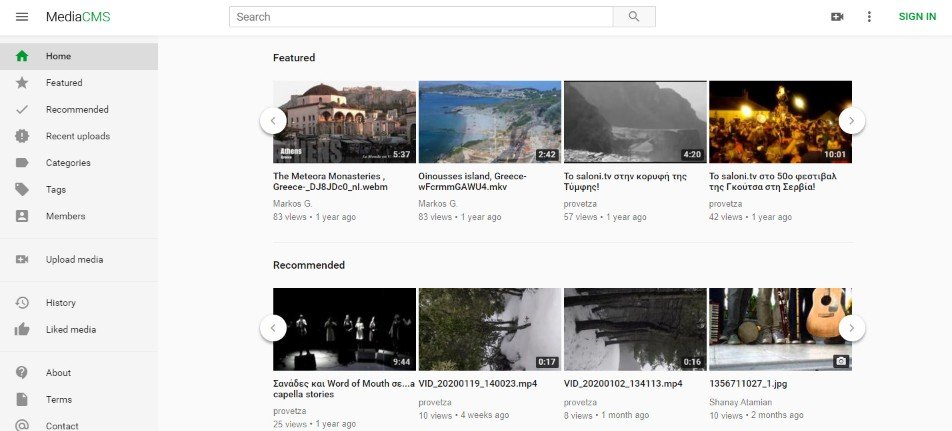
Task: Open the grayscale 4:20 video thumbnail
Action: click(x=635, y=122)
